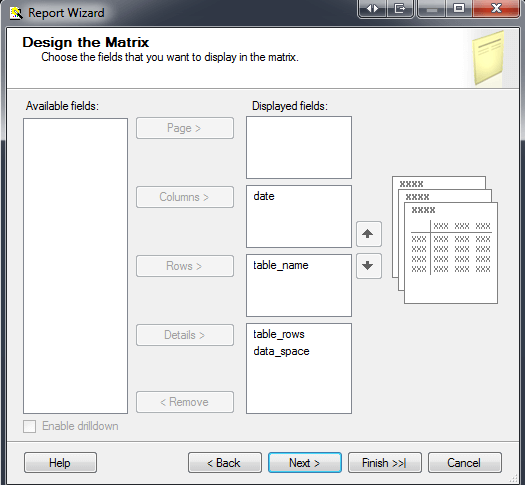This screenshot has height=485, width=525.
Task: Click the send-to window title bar icon
Action: point(400,8)
